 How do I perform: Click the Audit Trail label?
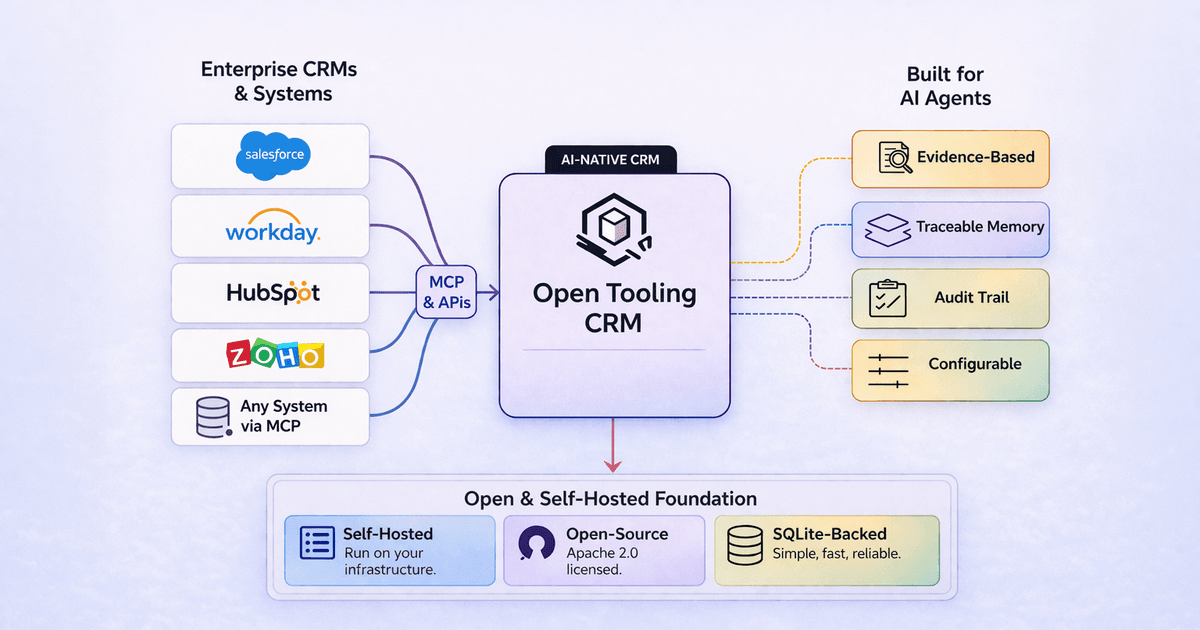click(971, 297)
